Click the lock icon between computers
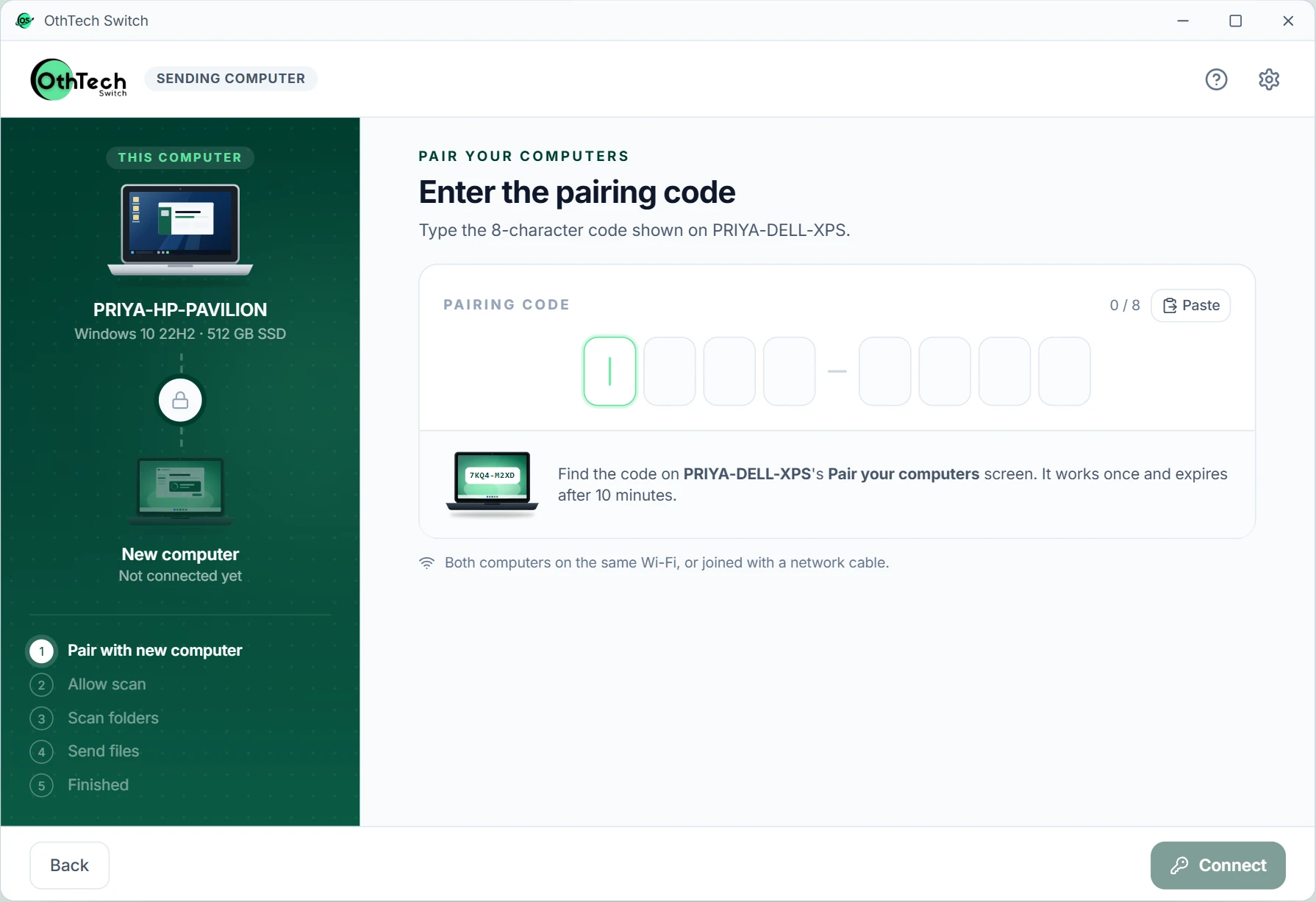 coord(180,401)
